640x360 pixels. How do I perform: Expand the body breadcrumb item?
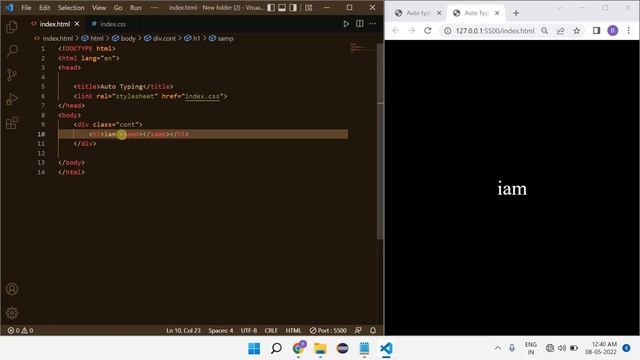click(128, 38)
